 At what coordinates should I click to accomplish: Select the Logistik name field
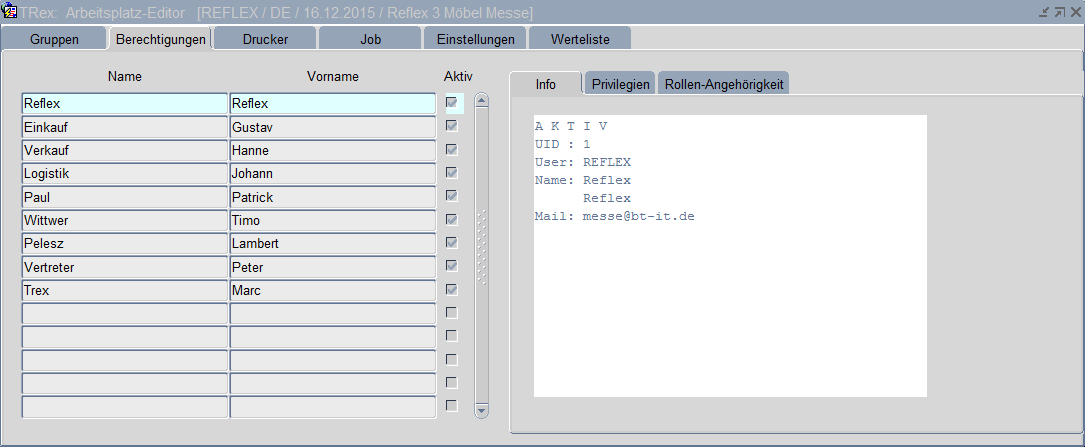pos(124,174)
